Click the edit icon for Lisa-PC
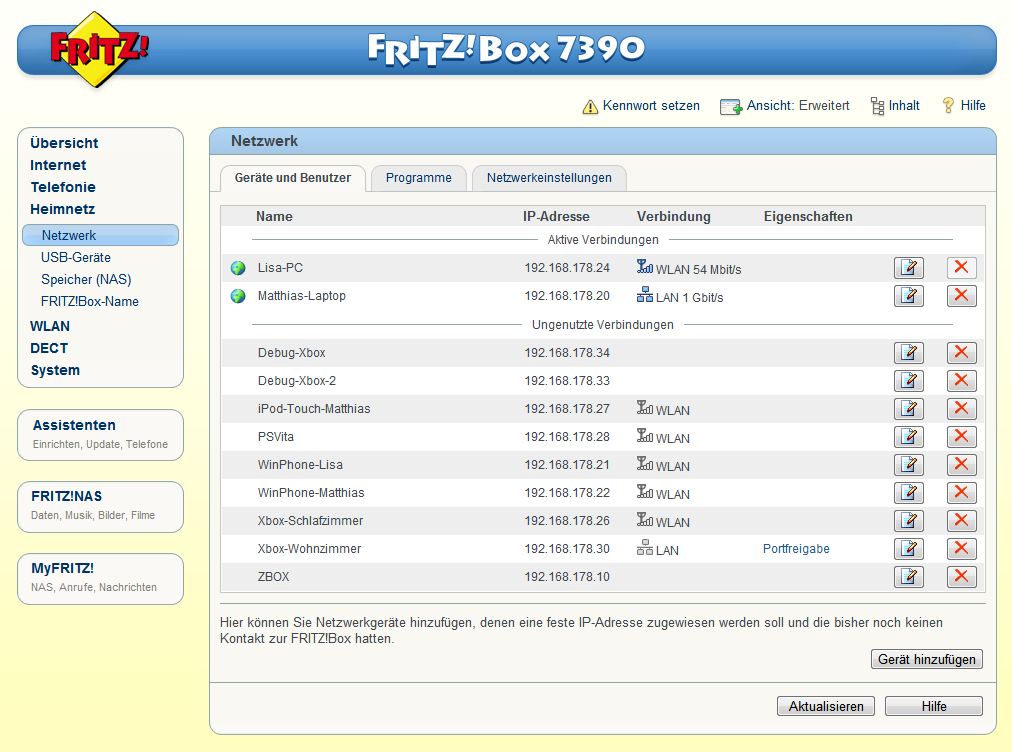Viewport: 1012px width, 752px height. pyautogui.click(x=908, y=268)
